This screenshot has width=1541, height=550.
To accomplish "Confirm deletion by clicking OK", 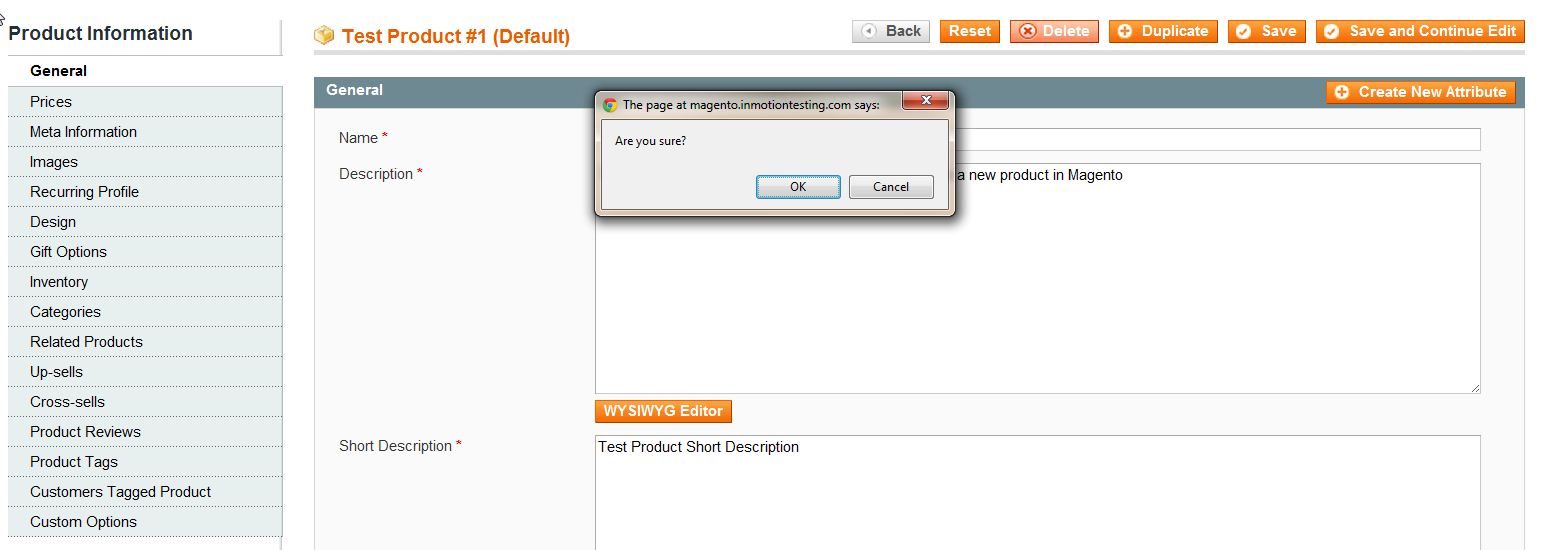I will [x=798, y=187].
